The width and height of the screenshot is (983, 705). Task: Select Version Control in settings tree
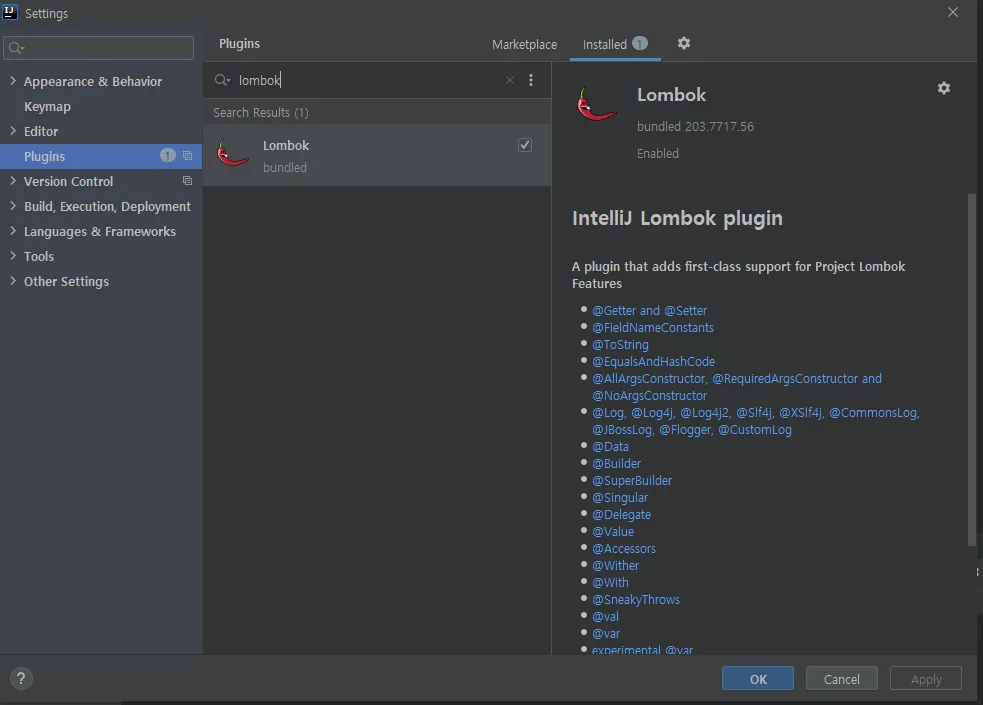point(68,181)
